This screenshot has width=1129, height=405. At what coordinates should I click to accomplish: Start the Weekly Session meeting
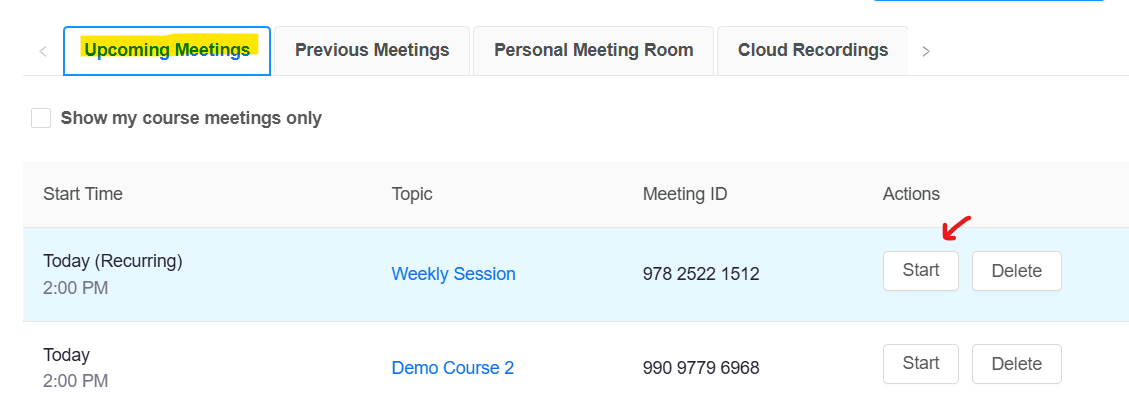pos(920,271)
